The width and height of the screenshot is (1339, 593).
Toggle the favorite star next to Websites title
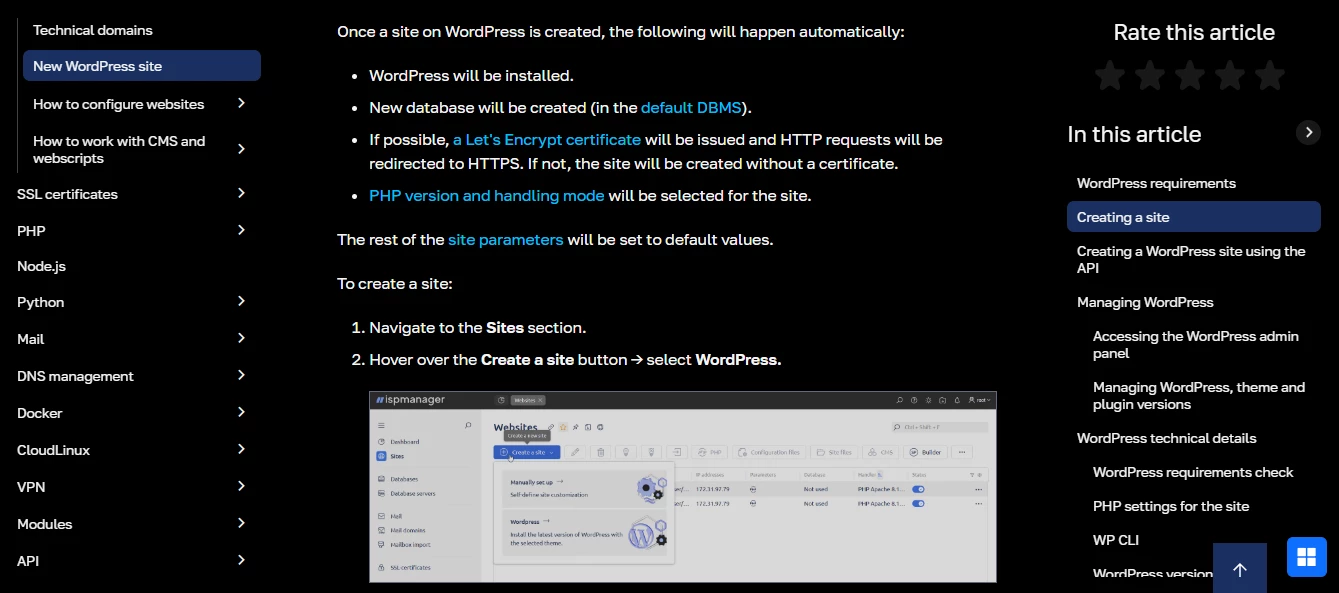(563, 427)
